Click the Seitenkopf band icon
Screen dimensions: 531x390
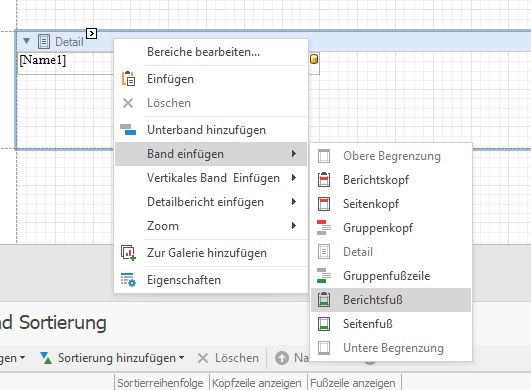(324, 204)
